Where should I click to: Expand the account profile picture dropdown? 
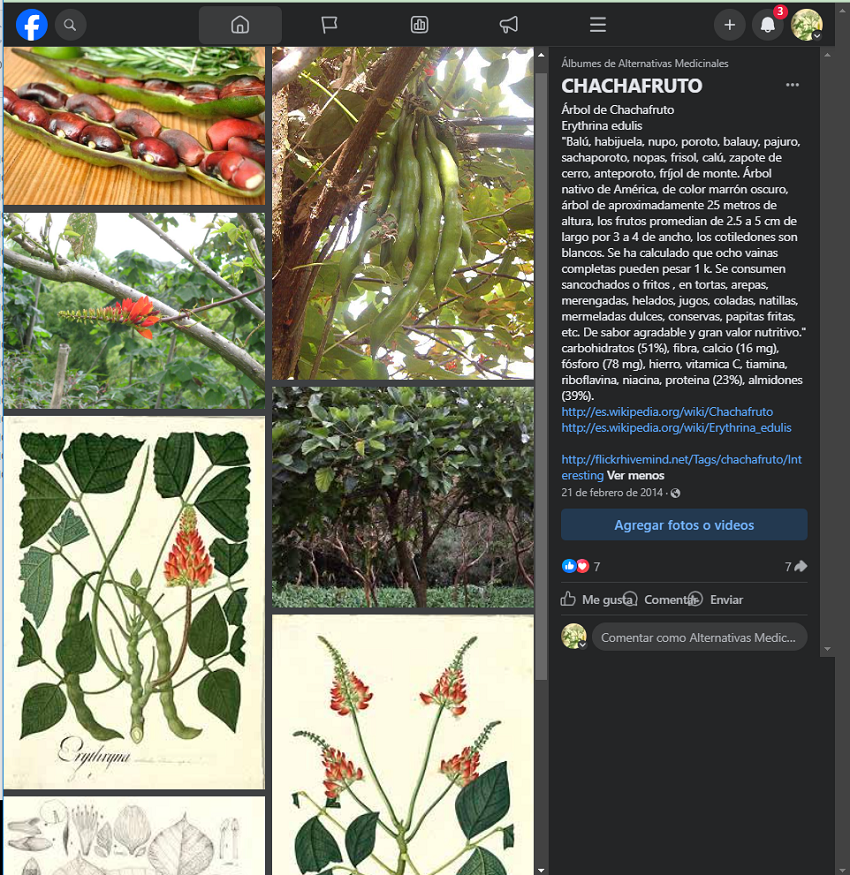[806, 25]
